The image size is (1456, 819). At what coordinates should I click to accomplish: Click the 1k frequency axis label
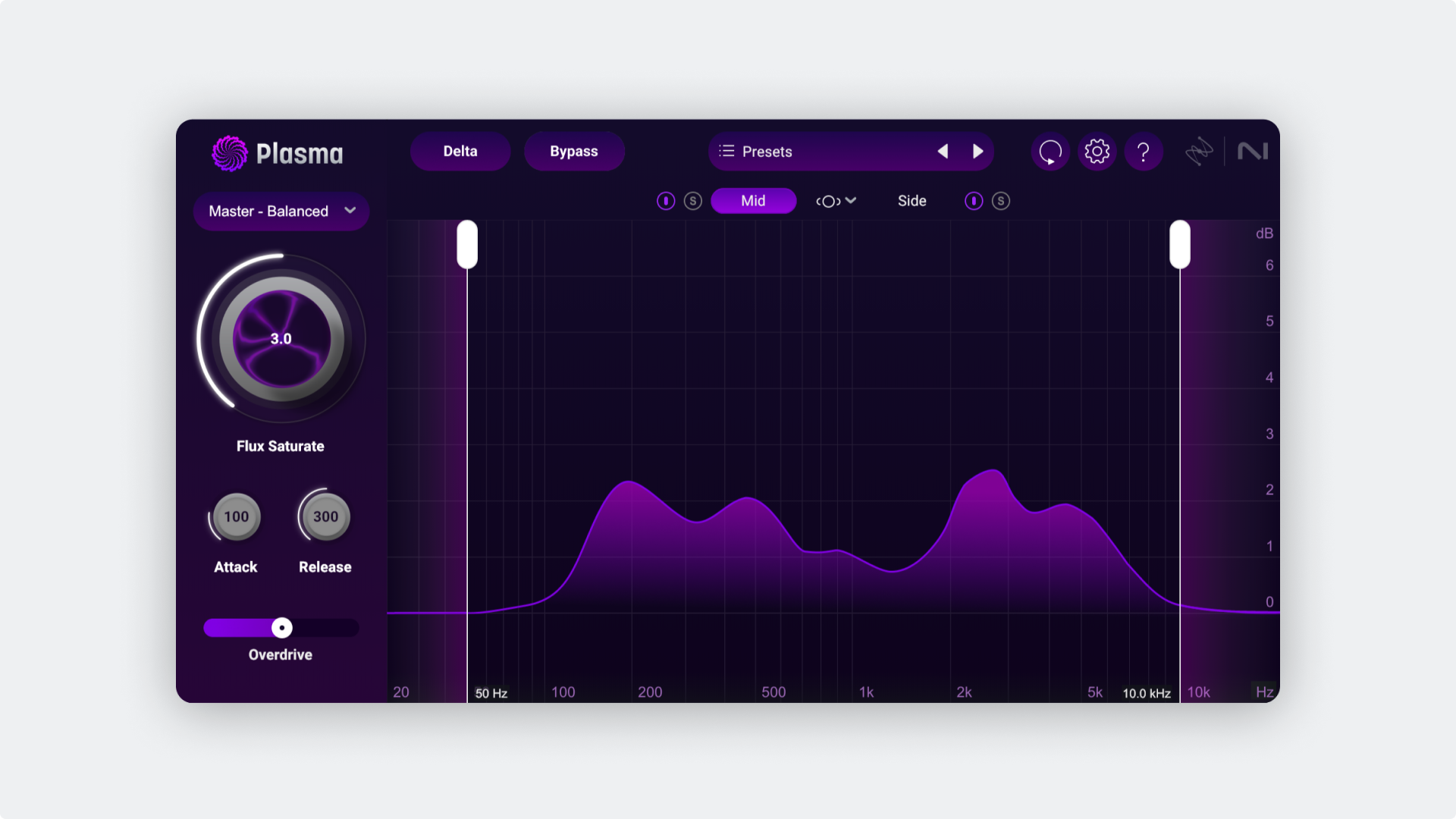tap(866, 692)
